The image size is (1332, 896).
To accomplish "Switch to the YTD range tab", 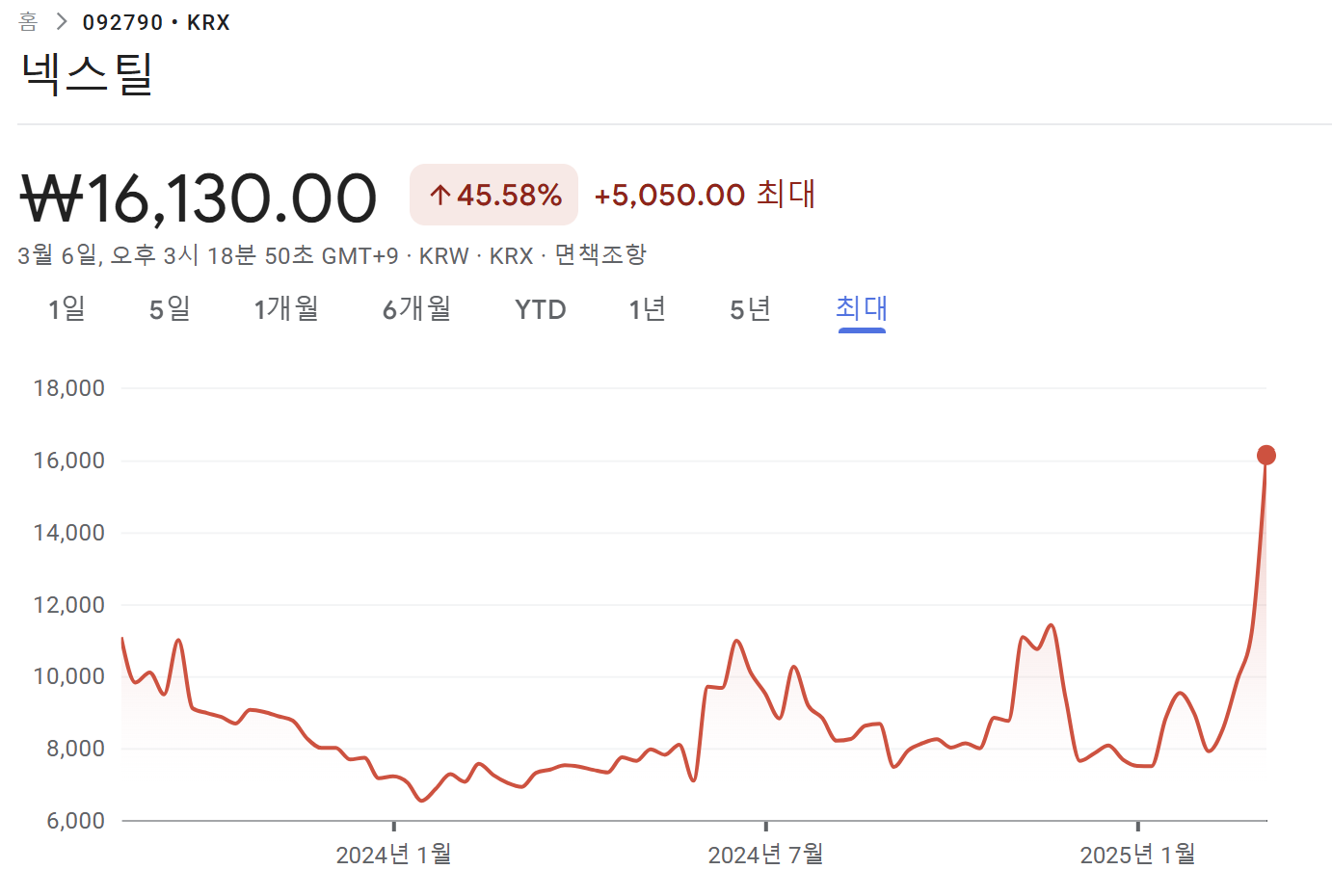I will [540, 309].
